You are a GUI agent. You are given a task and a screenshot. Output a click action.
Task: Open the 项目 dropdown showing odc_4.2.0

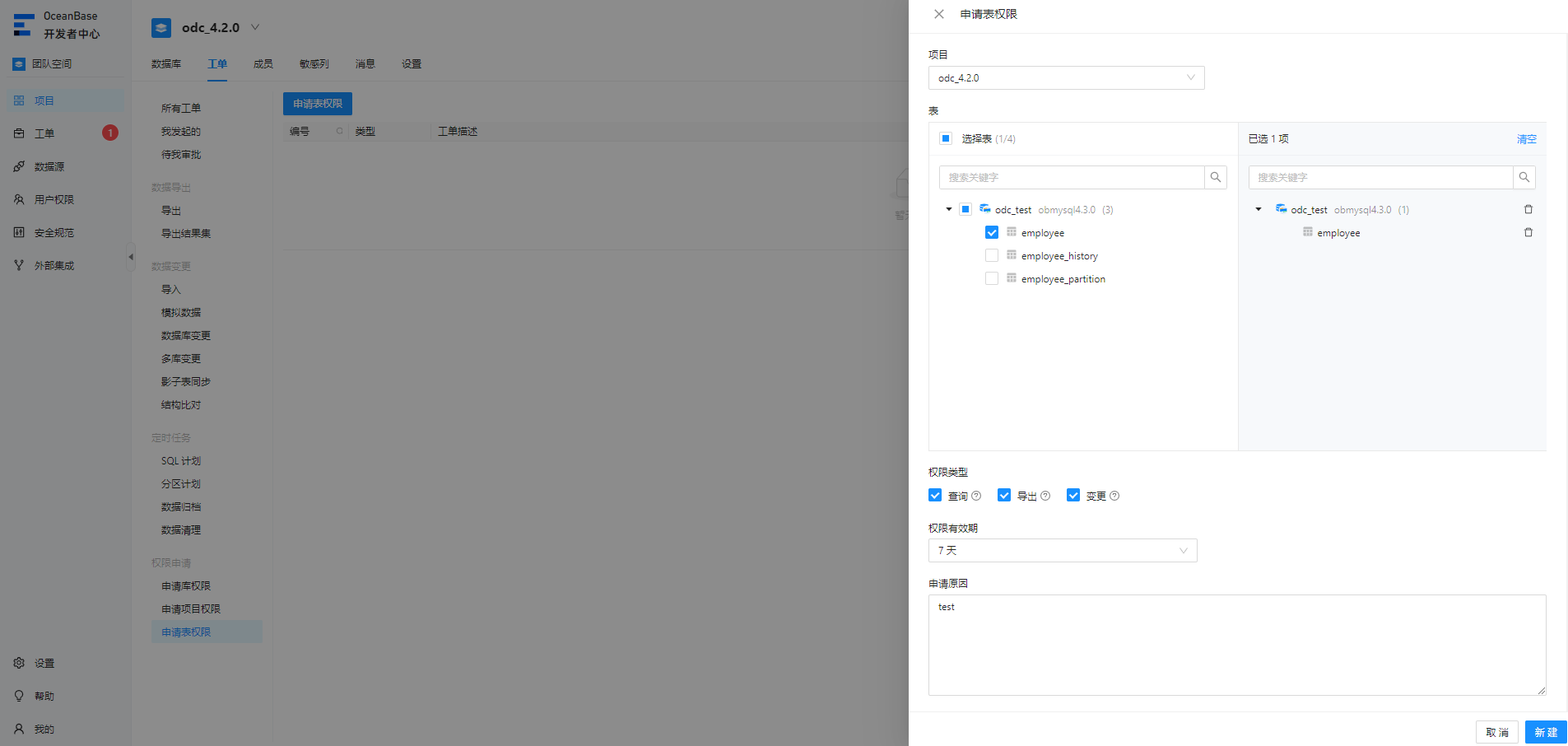[x=1066, y=78]
